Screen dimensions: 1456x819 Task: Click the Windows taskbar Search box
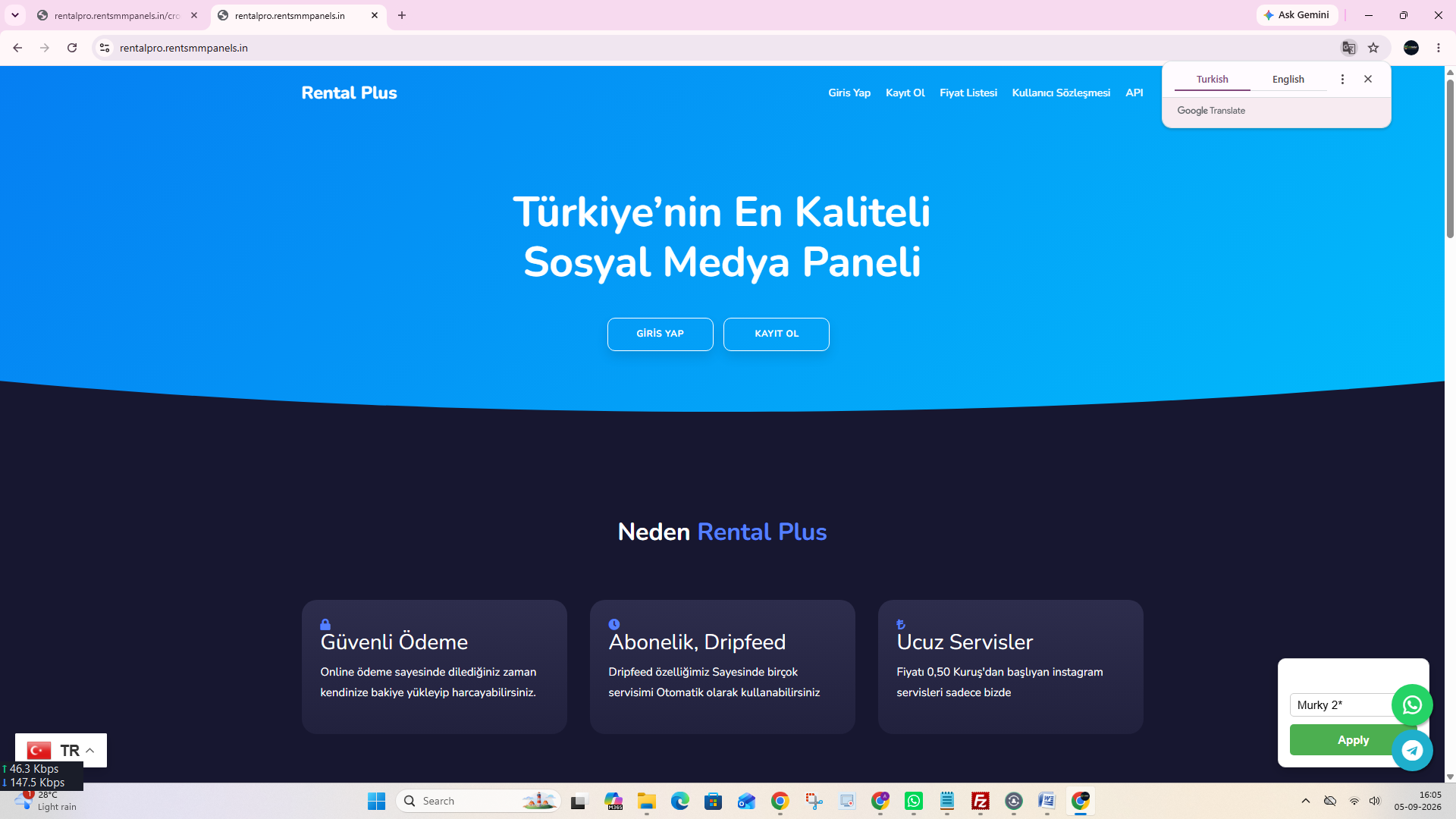click(478, 801)
